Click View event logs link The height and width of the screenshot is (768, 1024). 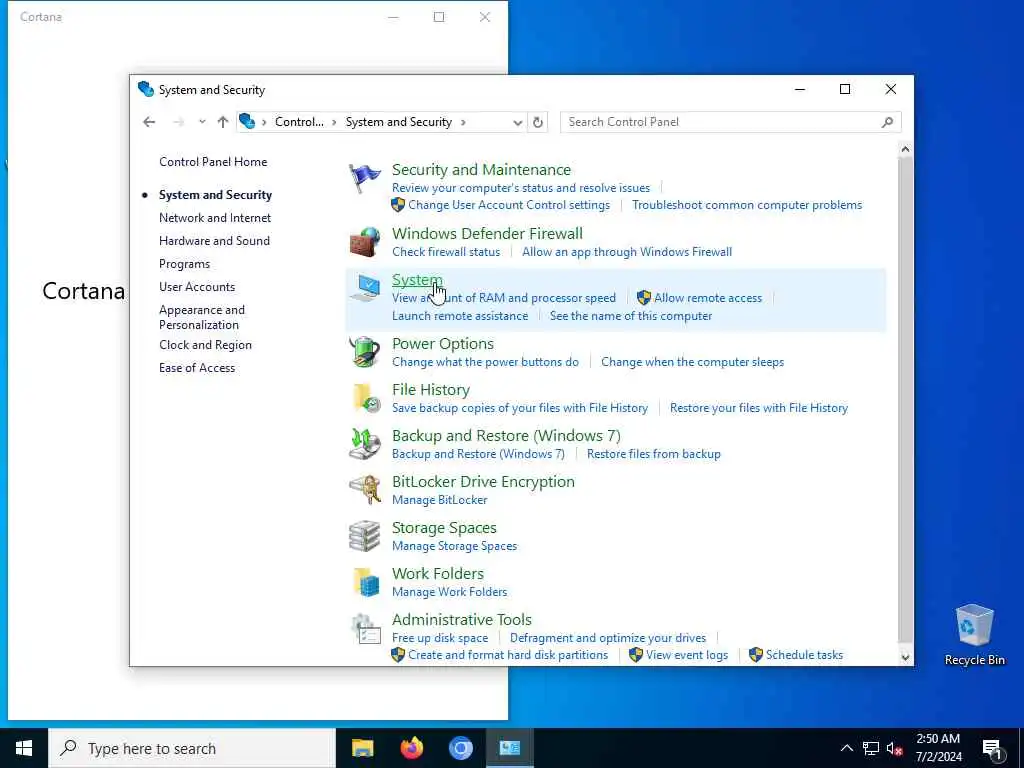click(687, 655)
